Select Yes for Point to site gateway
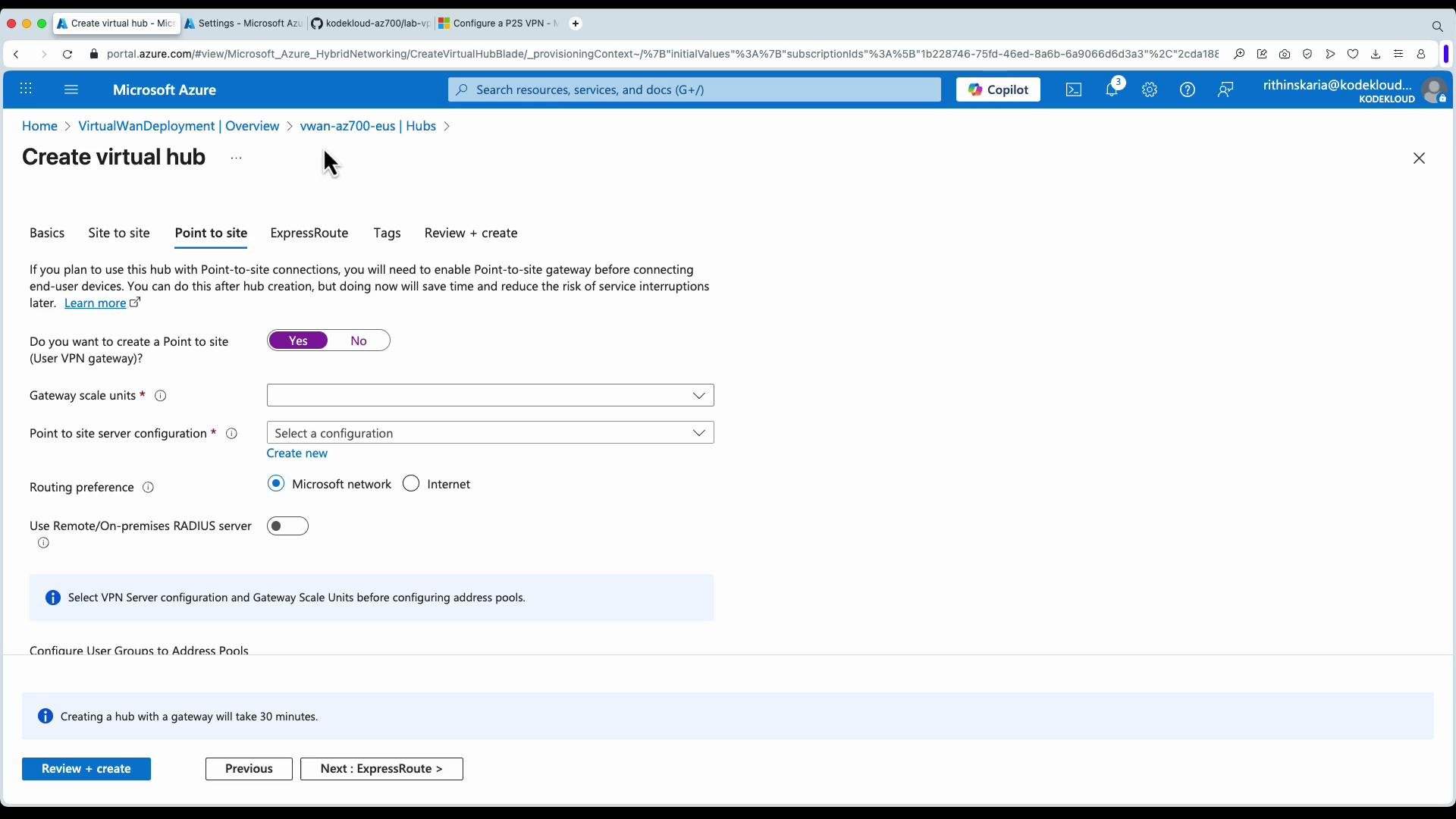 point(298,341)
